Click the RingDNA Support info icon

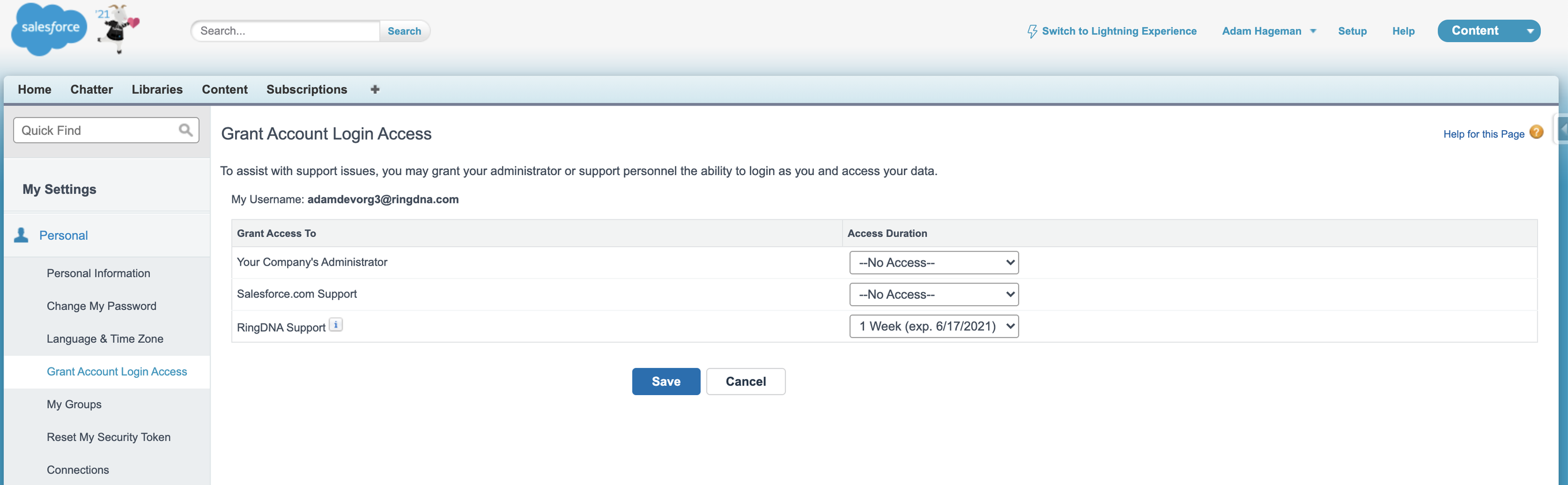tap(336, 325)
